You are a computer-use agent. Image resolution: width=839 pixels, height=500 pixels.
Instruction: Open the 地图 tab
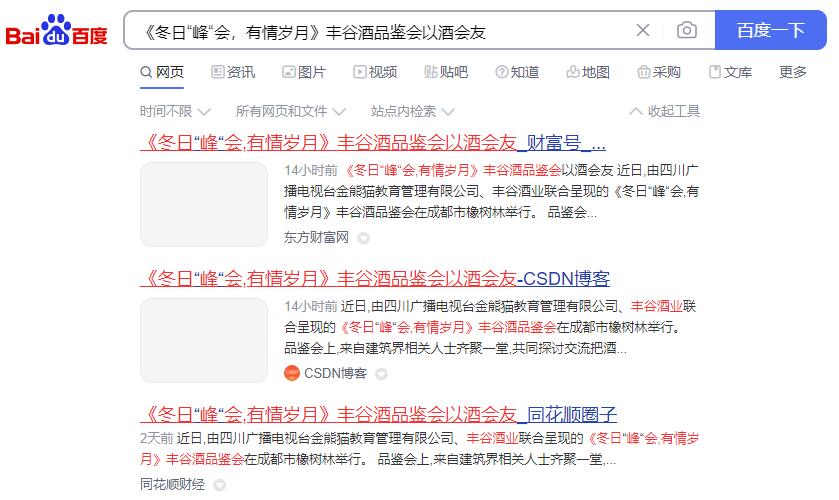[588, 72]
